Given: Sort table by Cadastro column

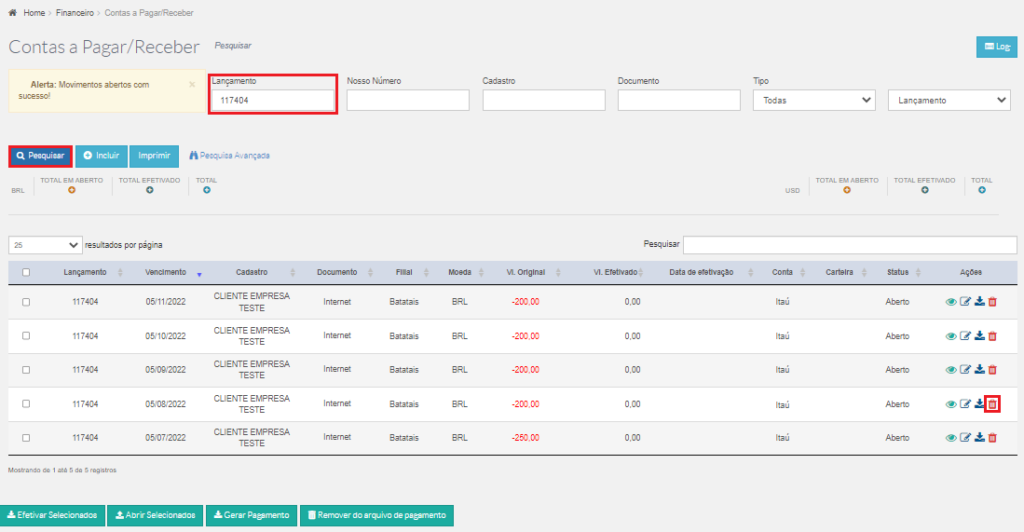Looking at the screenshot, I should (252, 272).
